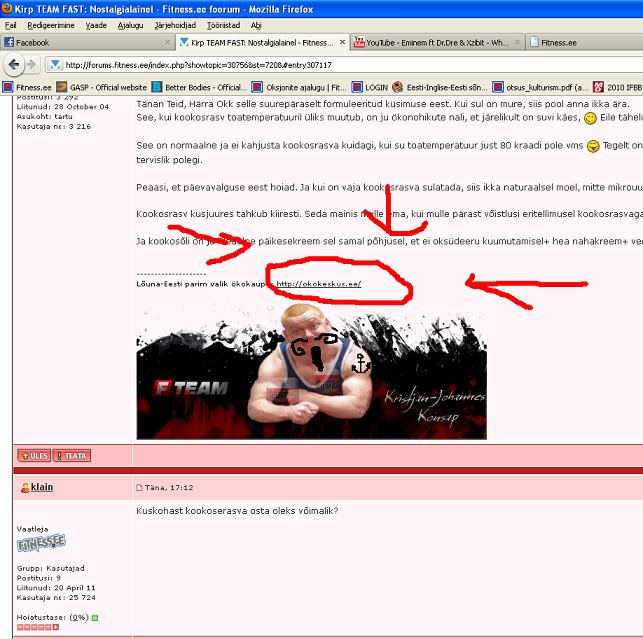Open user klain's profile link
The height and width of the screenshot is (639, 643).
[x=42, y=487]
